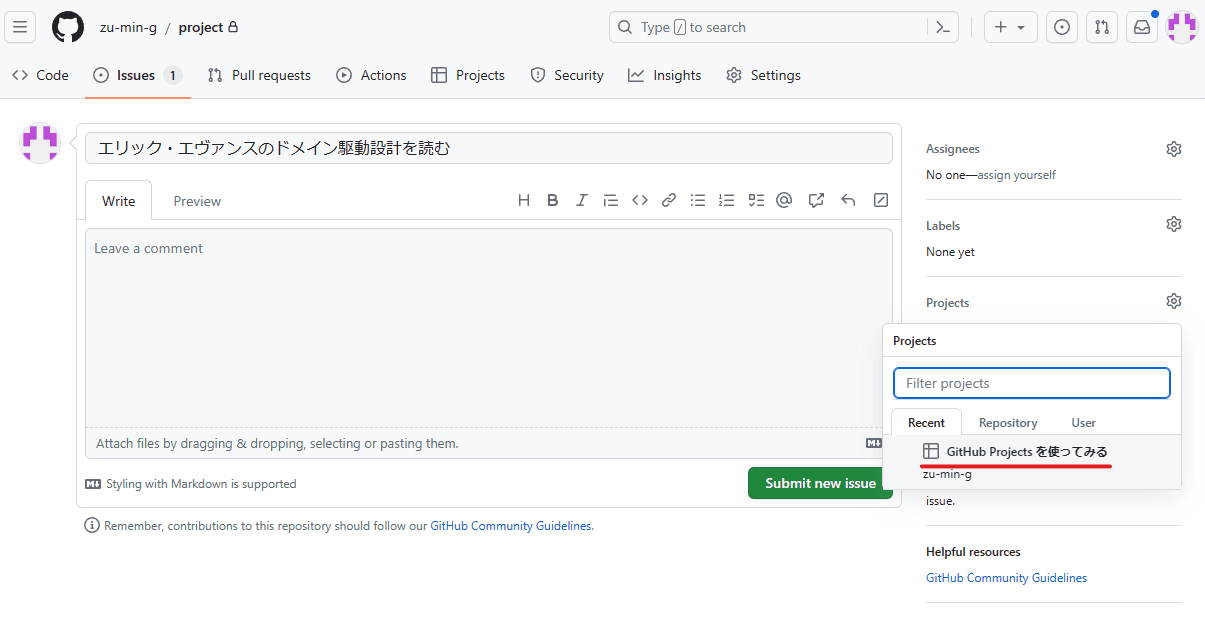Open the Pull requests tab

(x=259, y=75)
